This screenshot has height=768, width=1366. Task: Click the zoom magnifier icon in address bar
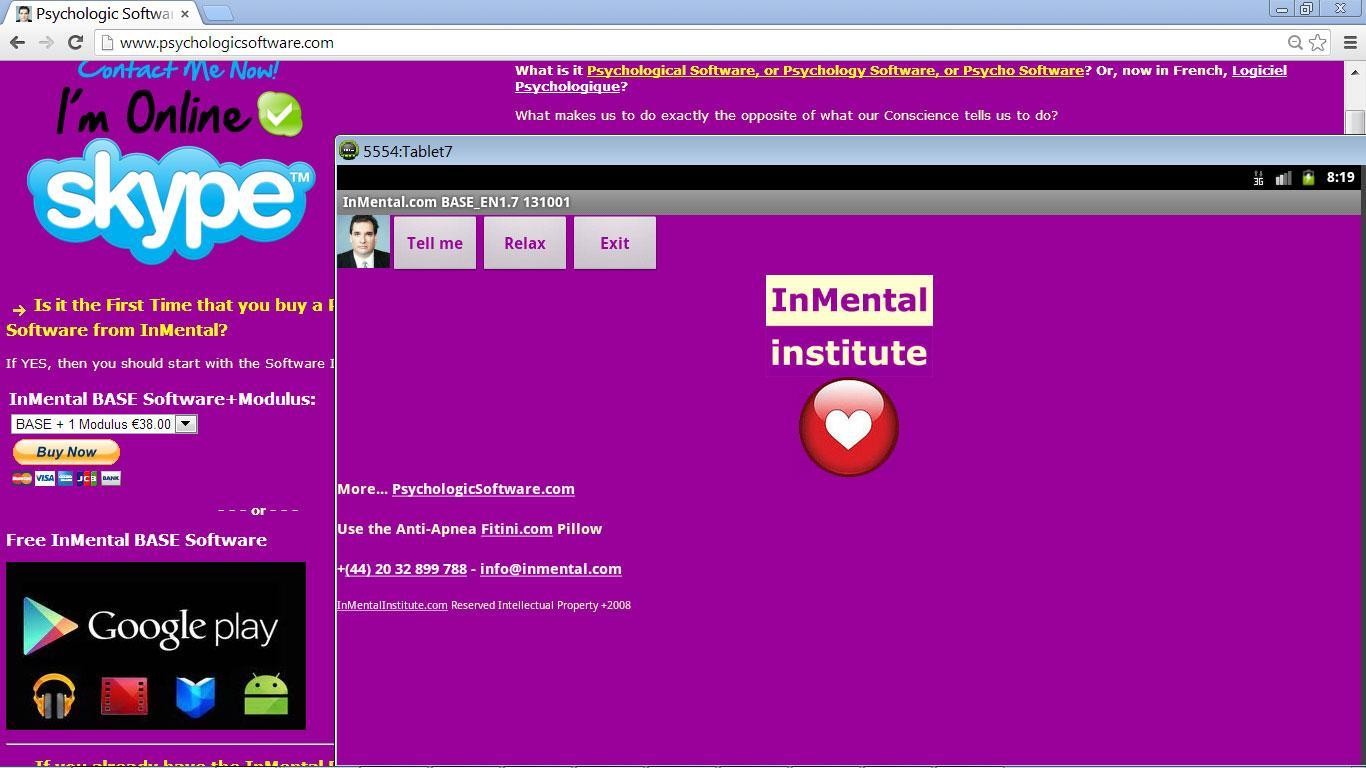tap(1295, 42)
